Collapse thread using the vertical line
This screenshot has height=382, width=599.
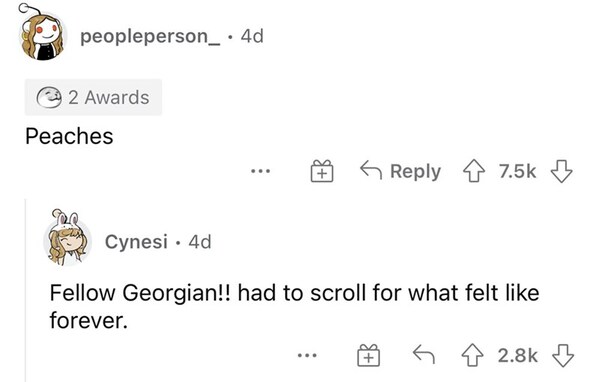point(26,290)
